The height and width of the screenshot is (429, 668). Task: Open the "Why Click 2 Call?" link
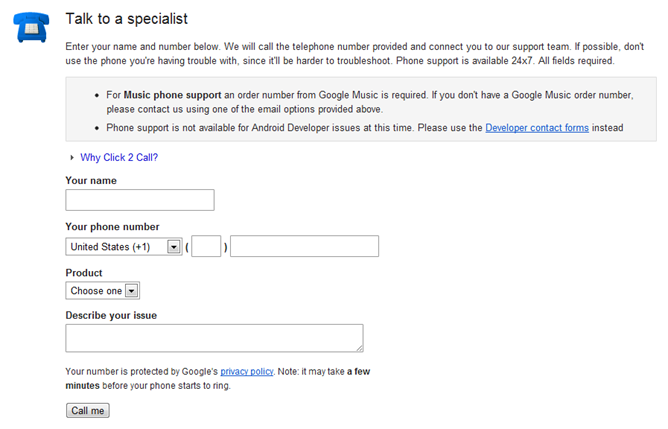[x=119, y=158]
